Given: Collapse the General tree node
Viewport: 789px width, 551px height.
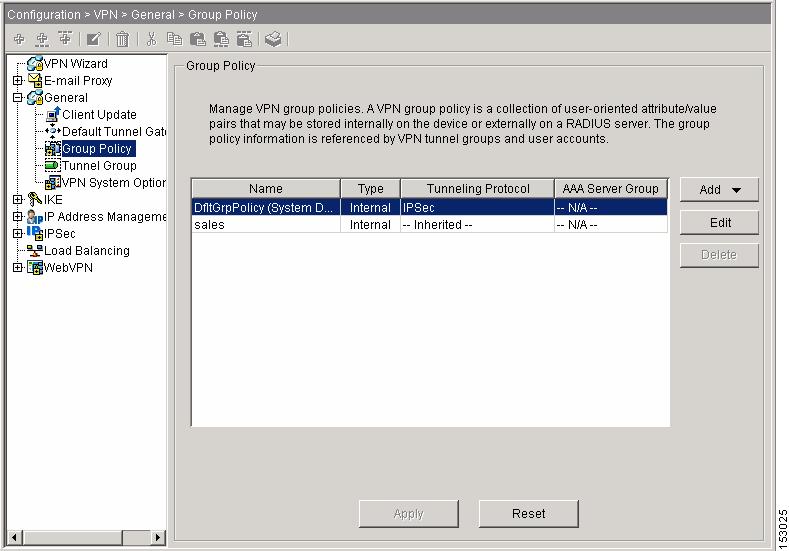Looking at the screenshot, I should click(x=17, y=98).
